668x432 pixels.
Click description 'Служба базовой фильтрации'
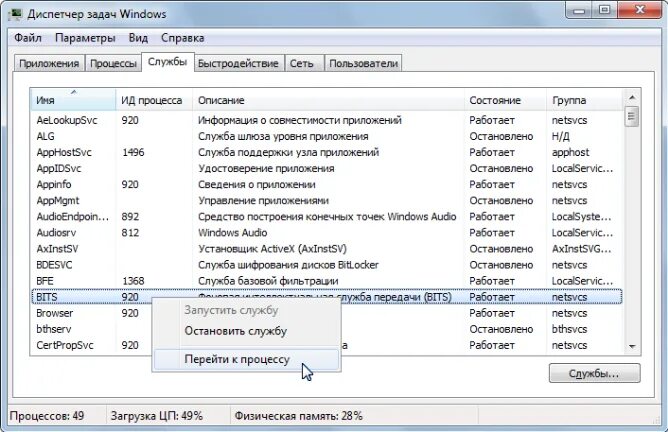268,281
